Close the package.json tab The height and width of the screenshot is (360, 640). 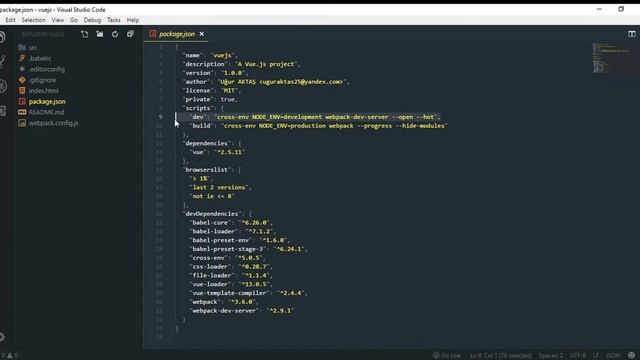[x=202, y=34]
